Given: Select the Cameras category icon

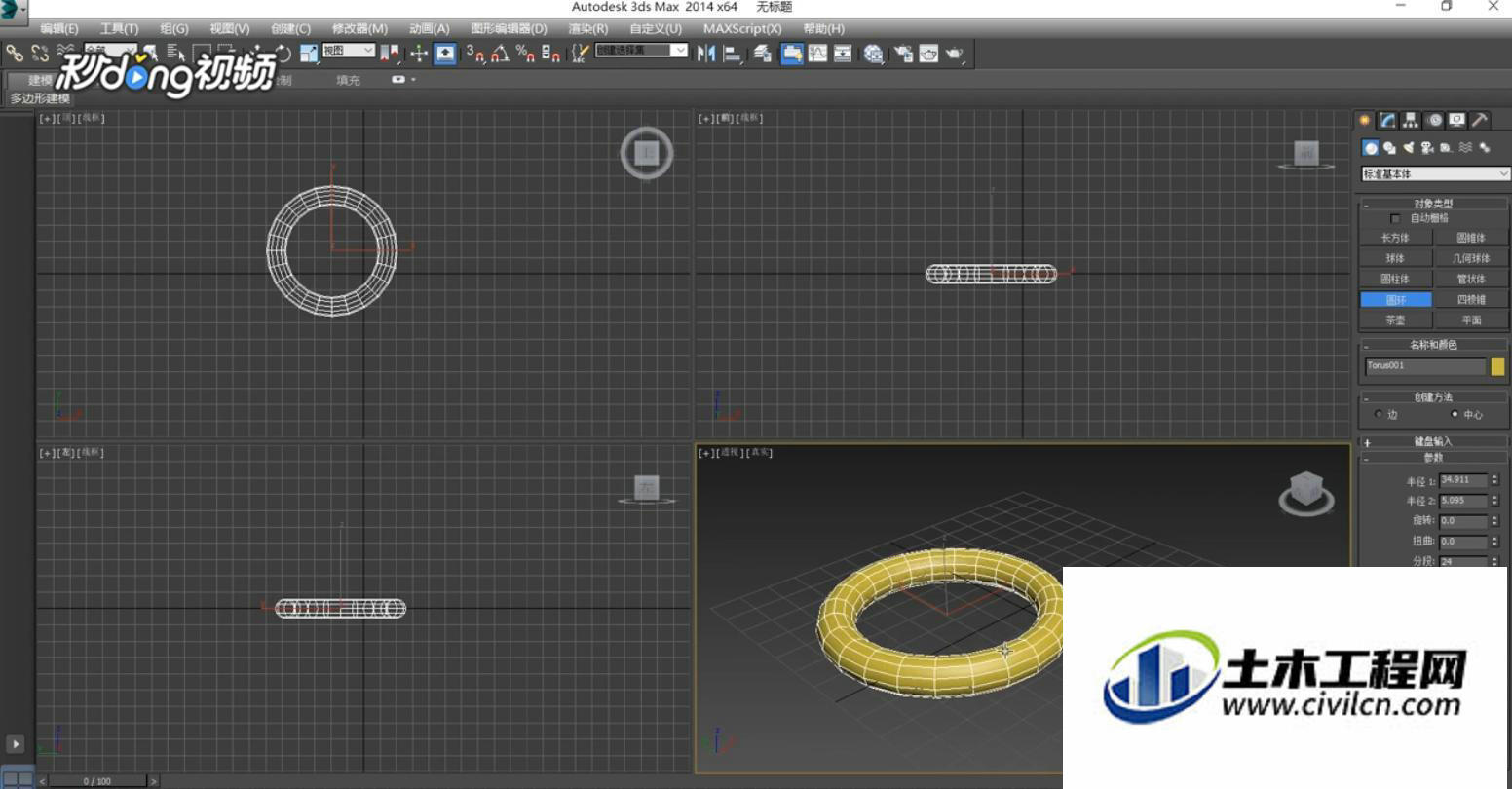Looking at the screenshot, I should click(x=1427, y=148).
